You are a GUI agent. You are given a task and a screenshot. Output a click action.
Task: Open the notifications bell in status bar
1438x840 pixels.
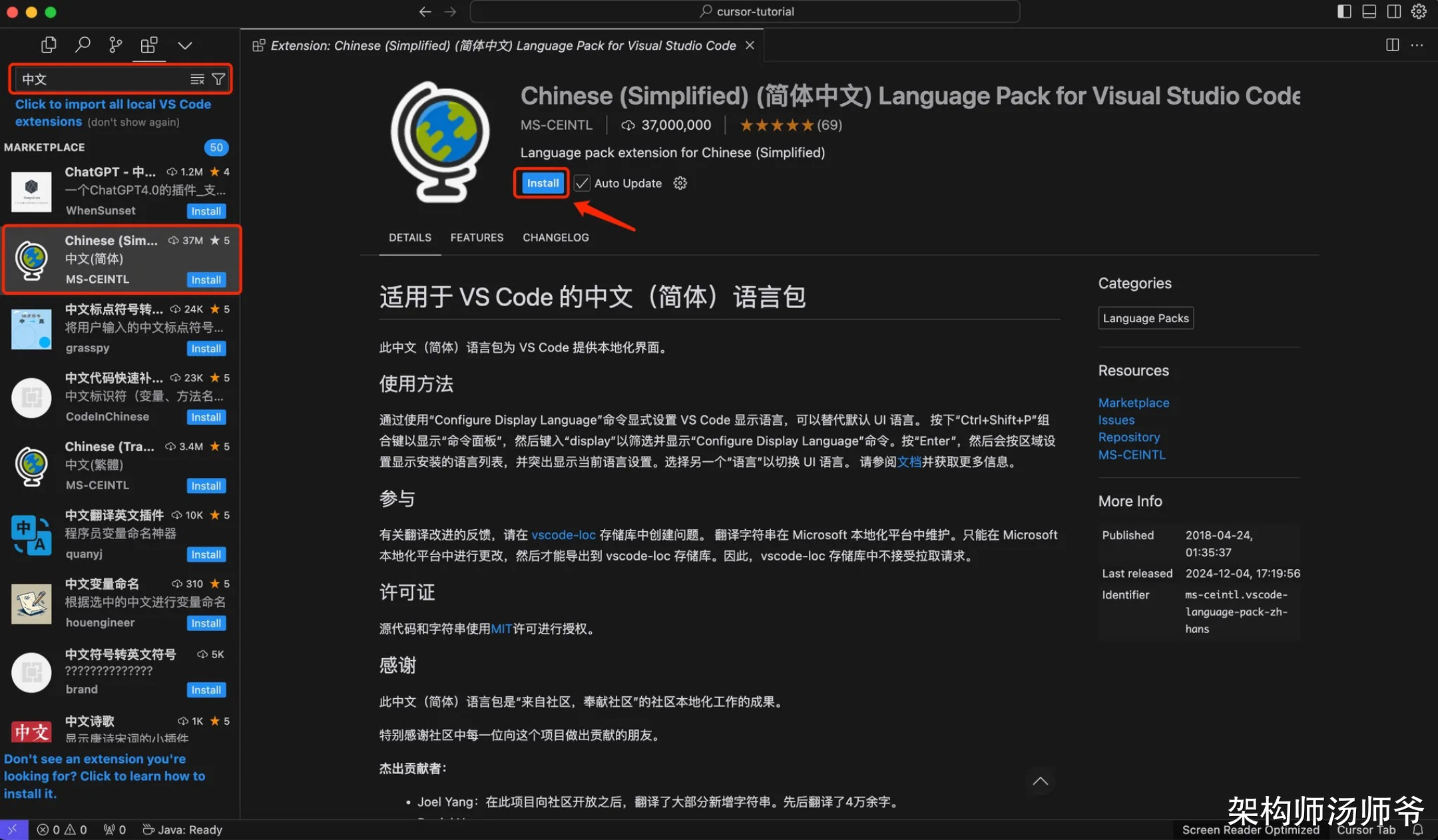(x=1418, y=830)
